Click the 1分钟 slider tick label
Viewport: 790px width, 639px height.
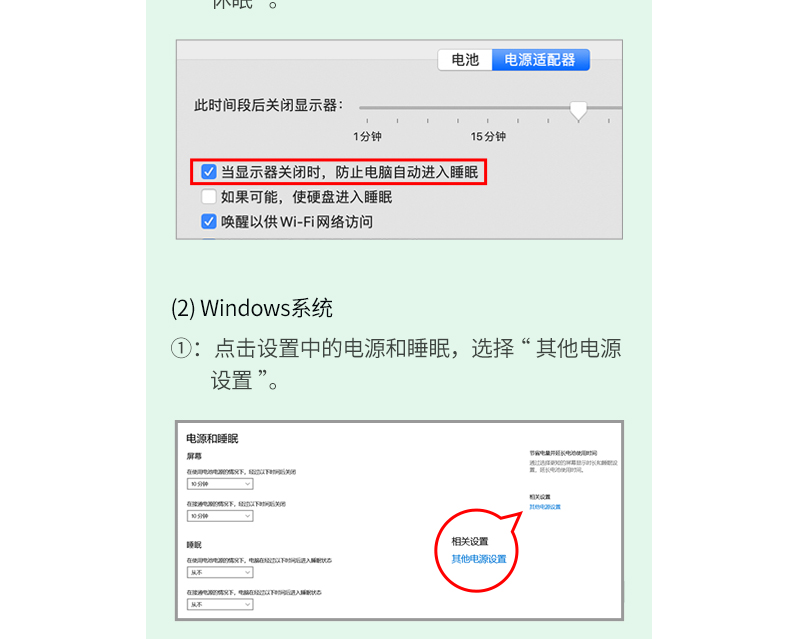tap(367, 137)
